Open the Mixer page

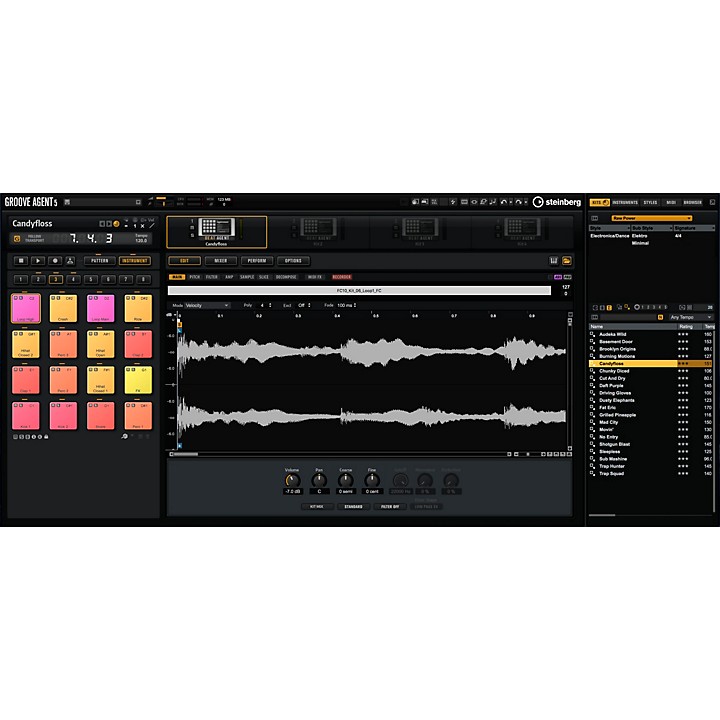(221, 261)
